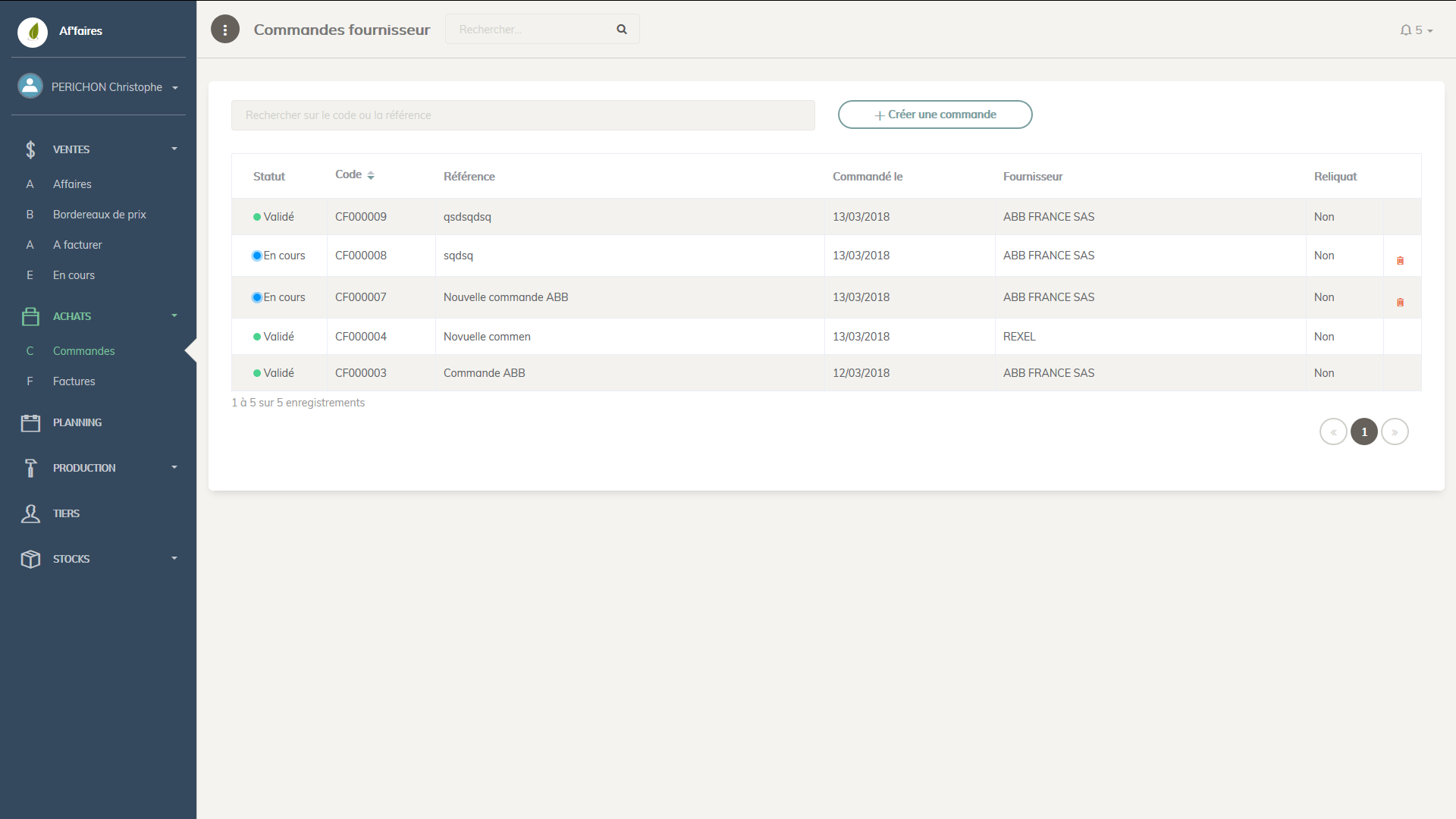This screenshot has width=1456, height=819.
Task: Expand the STOCKS section arrow
Action: pos(174,558)
